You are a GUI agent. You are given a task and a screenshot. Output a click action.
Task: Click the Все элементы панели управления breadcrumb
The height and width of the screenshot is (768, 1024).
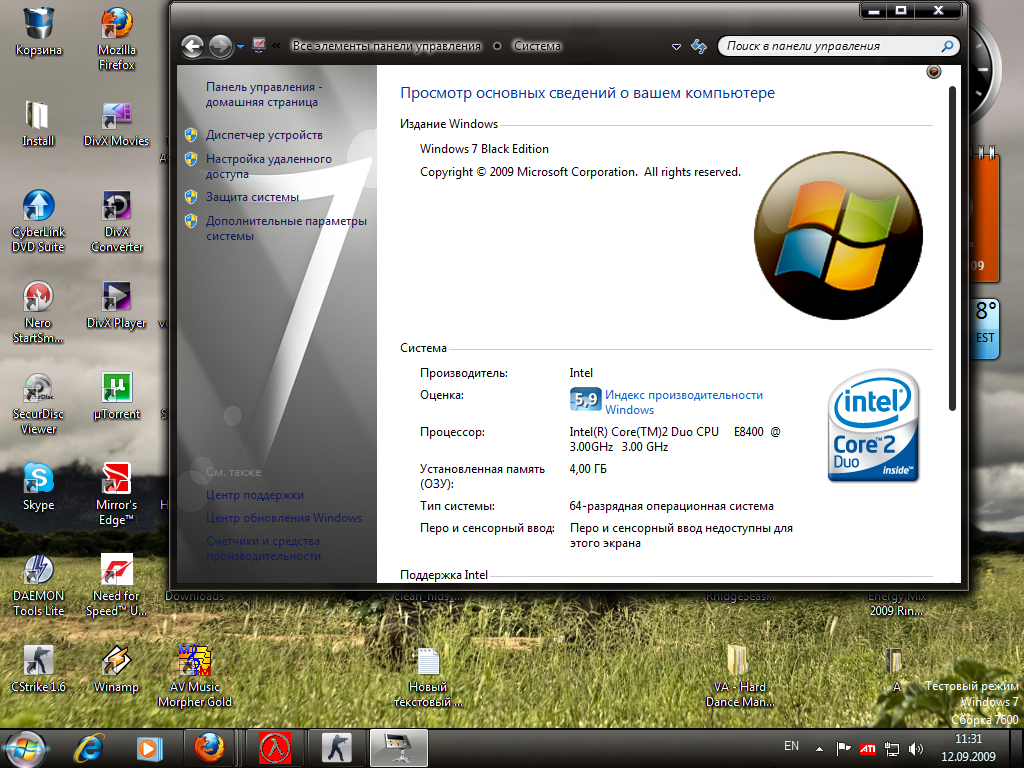387,46
